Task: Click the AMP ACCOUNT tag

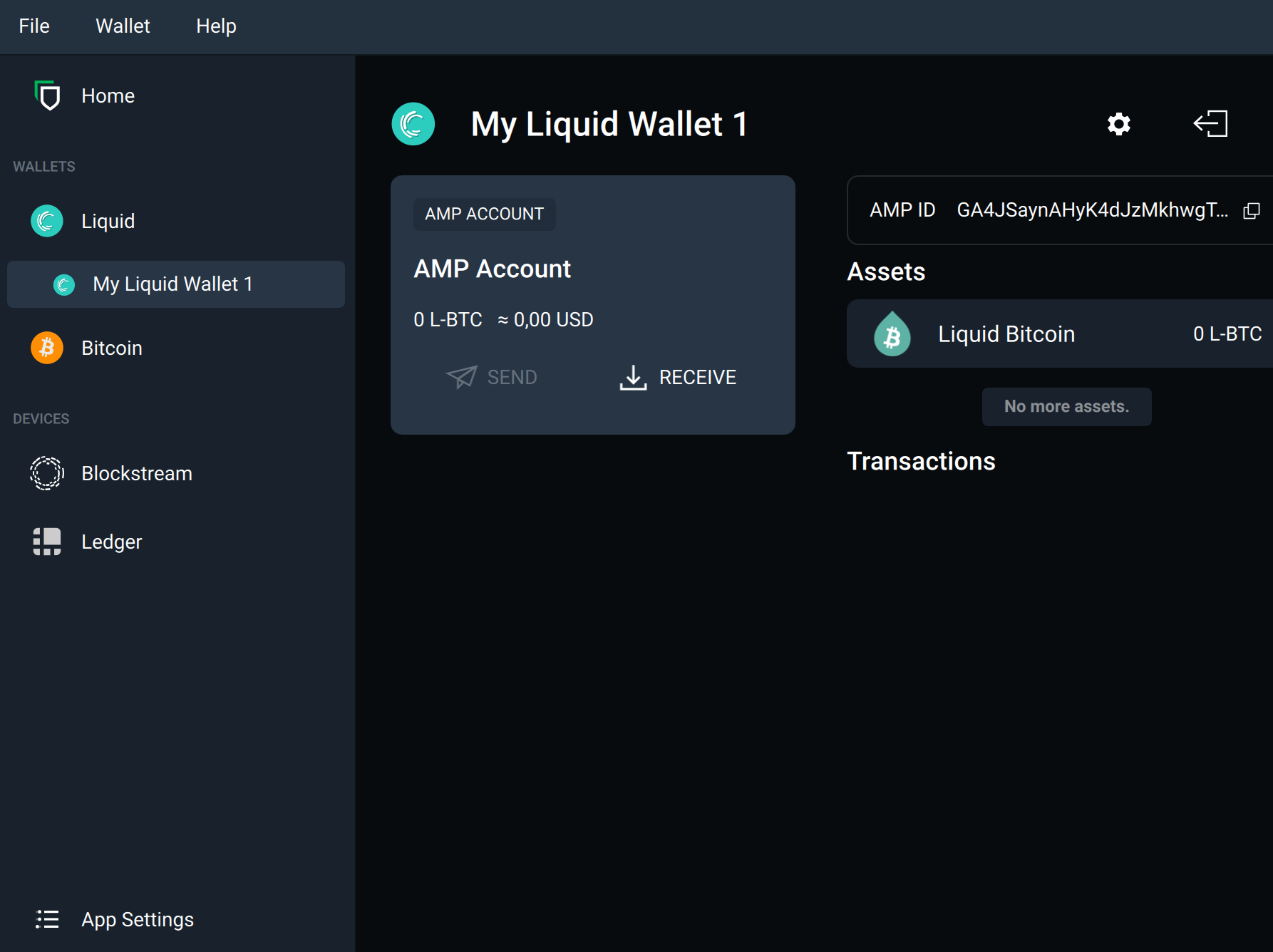Action: [485, 214]
